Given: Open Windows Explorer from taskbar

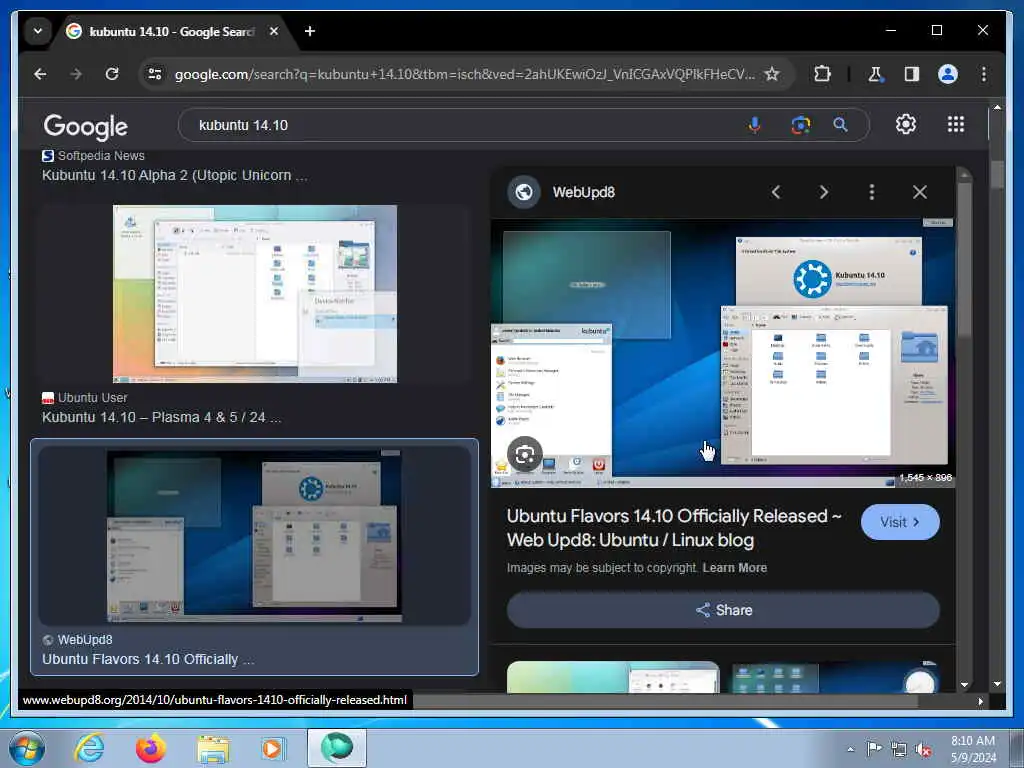Looking at the screenshot, I should [213, 749].
